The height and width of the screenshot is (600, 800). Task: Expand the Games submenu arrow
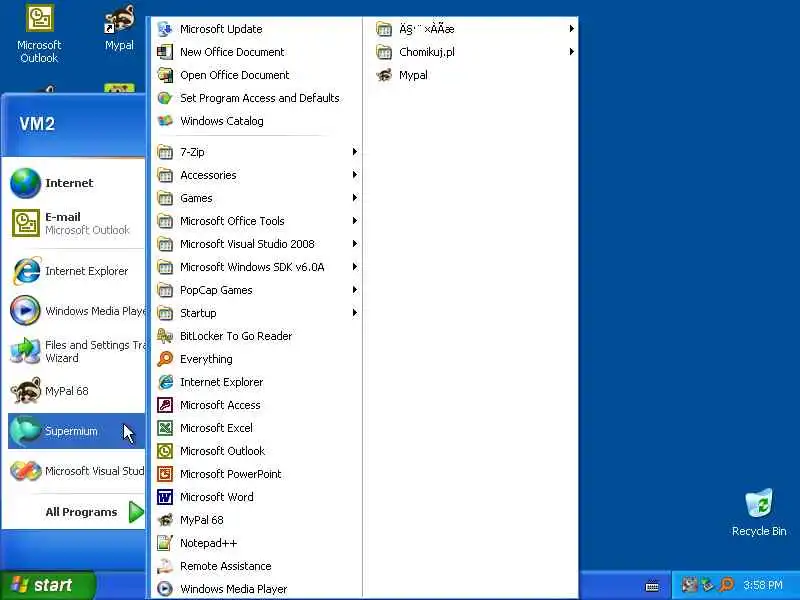pyautogui.click(x=355, y=197)
